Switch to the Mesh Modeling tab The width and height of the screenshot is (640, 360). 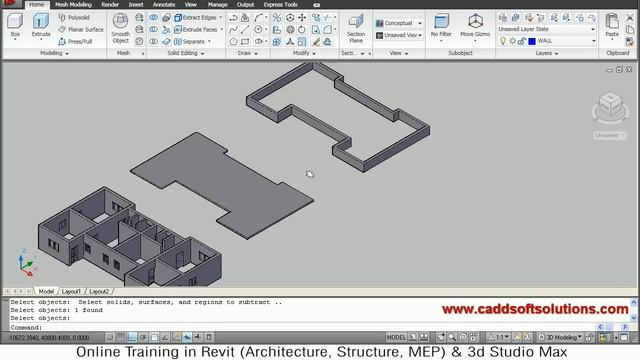click(x=73, y=4)
